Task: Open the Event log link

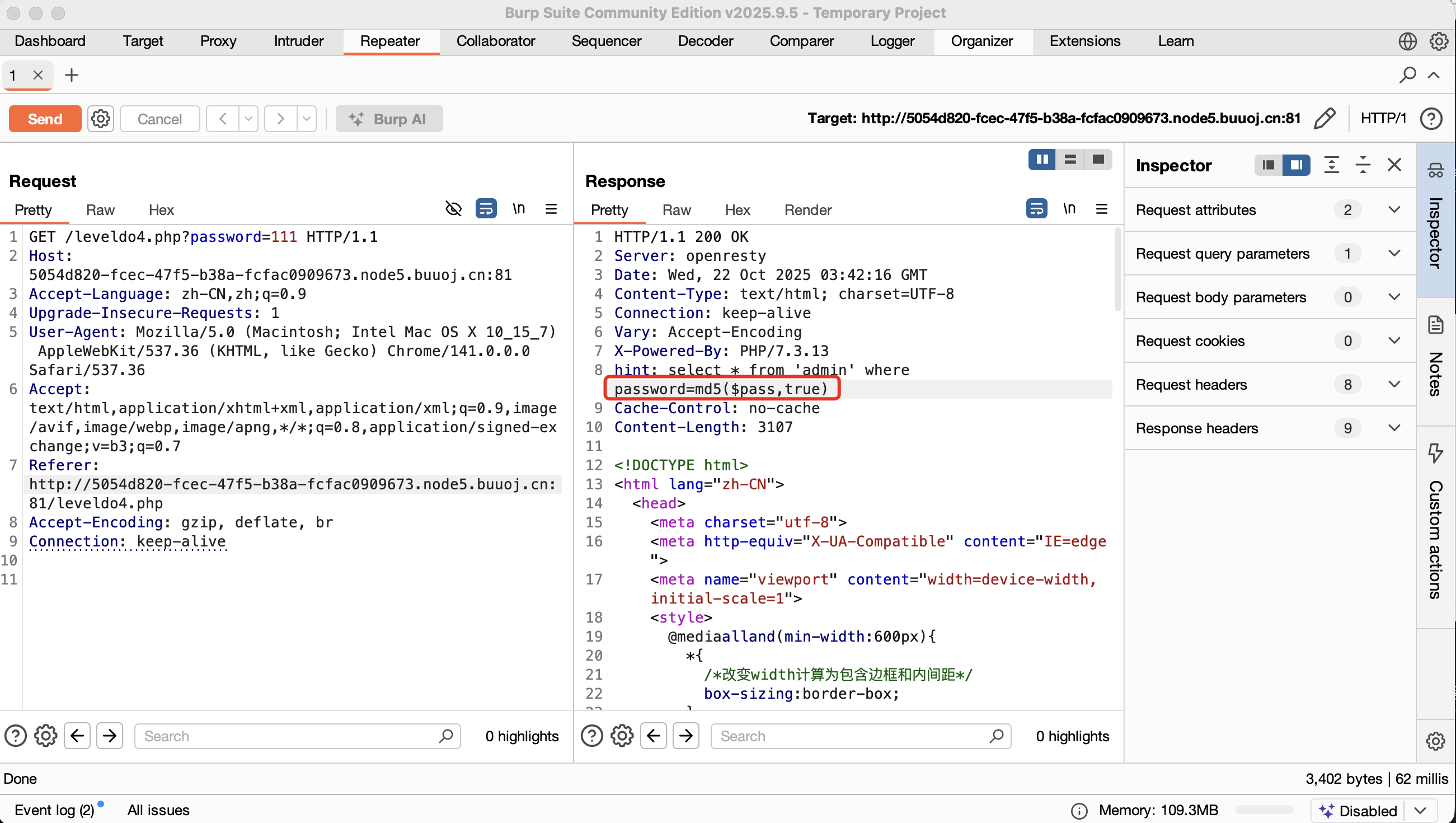Action: (54, 810)
